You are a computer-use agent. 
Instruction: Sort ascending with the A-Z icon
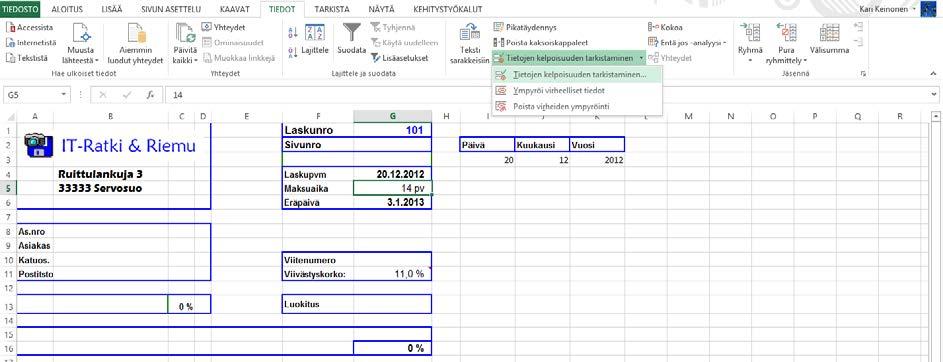click(293, 33)
